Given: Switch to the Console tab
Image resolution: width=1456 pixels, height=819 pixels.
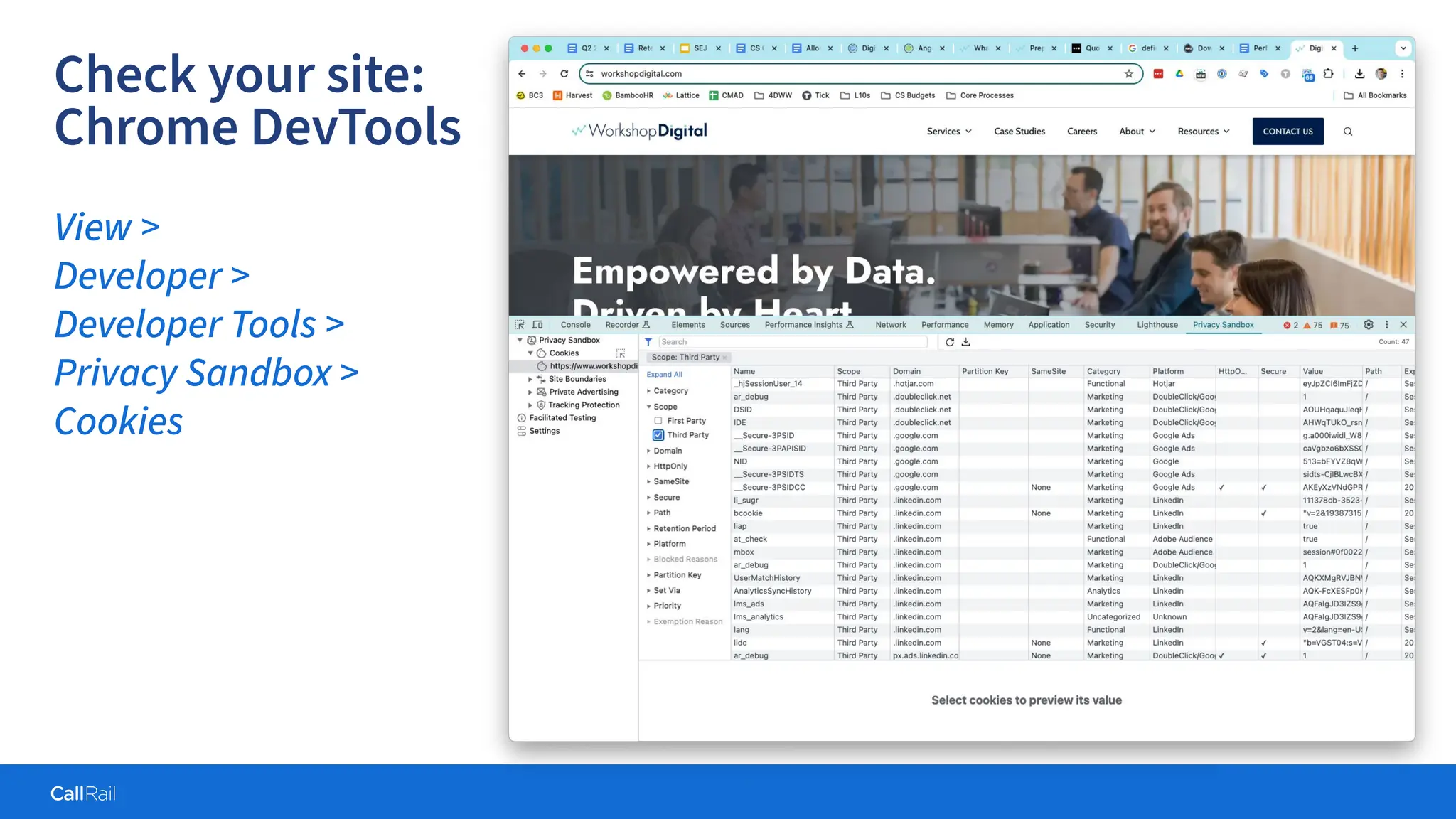Looking at the screenshot, I should (x=575, y=325).
